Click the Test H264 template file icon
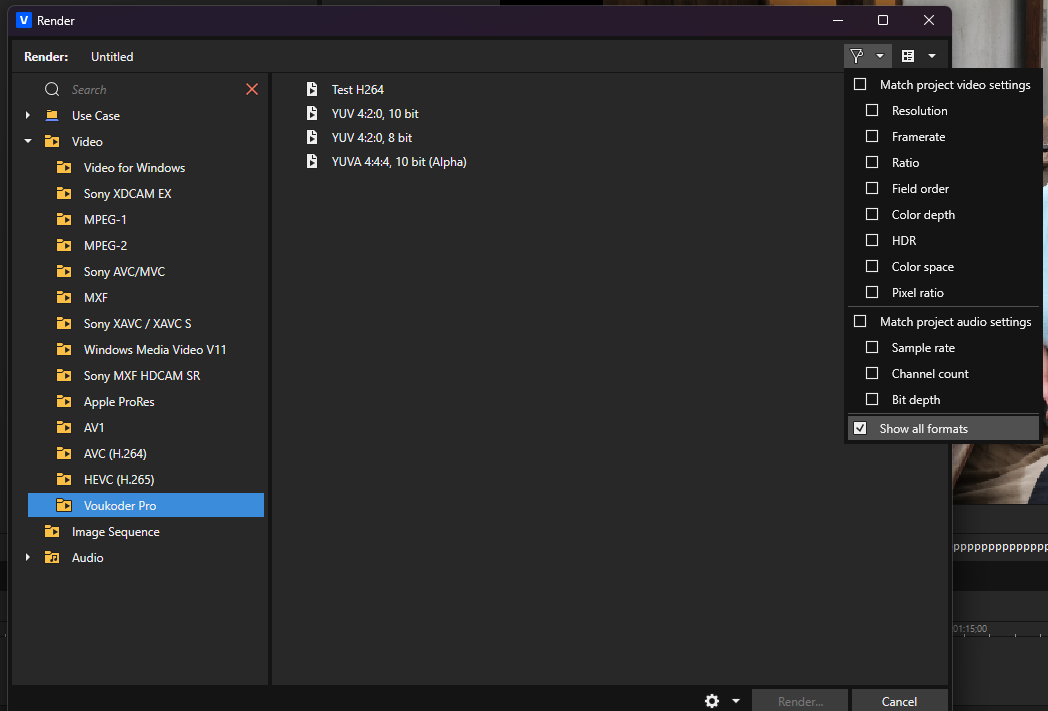The width and height of the screenshot is (1048, 711). click(x=311, y=89)
